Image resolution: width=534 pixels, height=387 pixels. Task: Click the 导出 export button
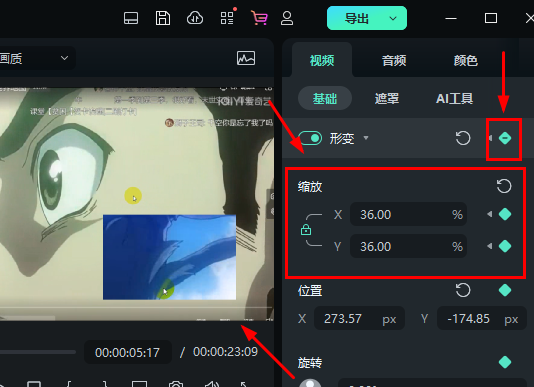pyautogui.click(x=356, y=18)
